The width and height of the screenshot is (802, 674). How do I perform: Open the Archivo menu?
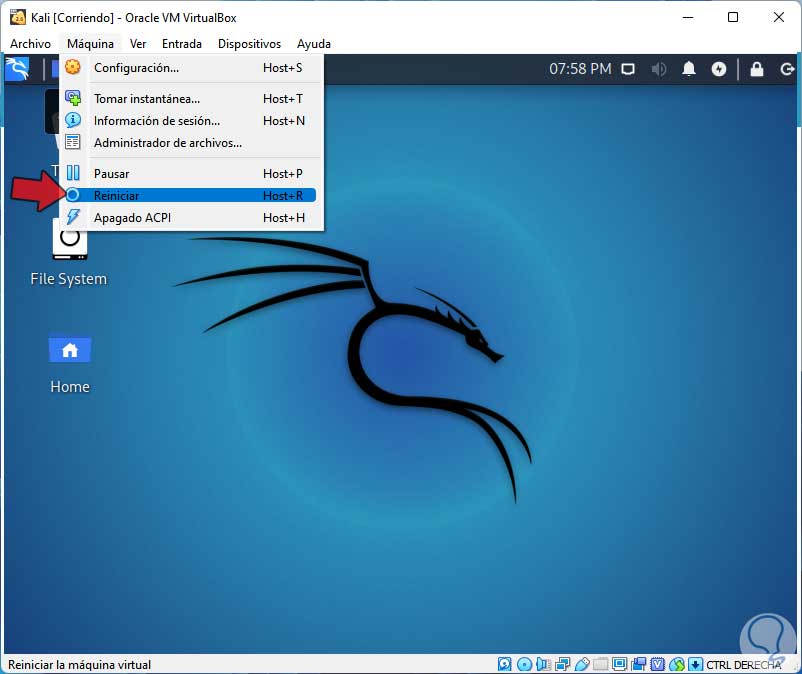pos(30,44)
